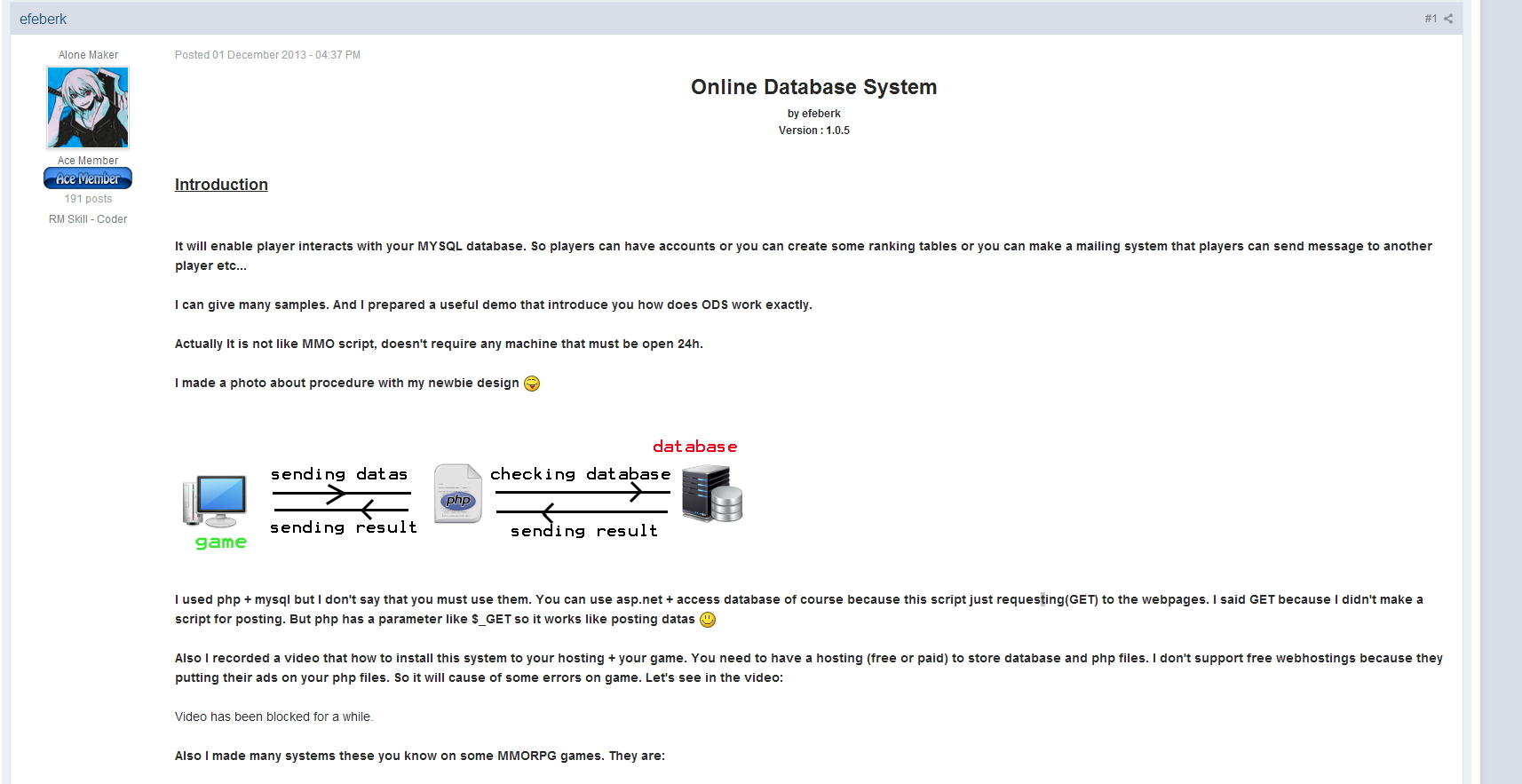Open efeberk's profile from the post header
The height and width of the screenshot is (784, 1522).
43,19
